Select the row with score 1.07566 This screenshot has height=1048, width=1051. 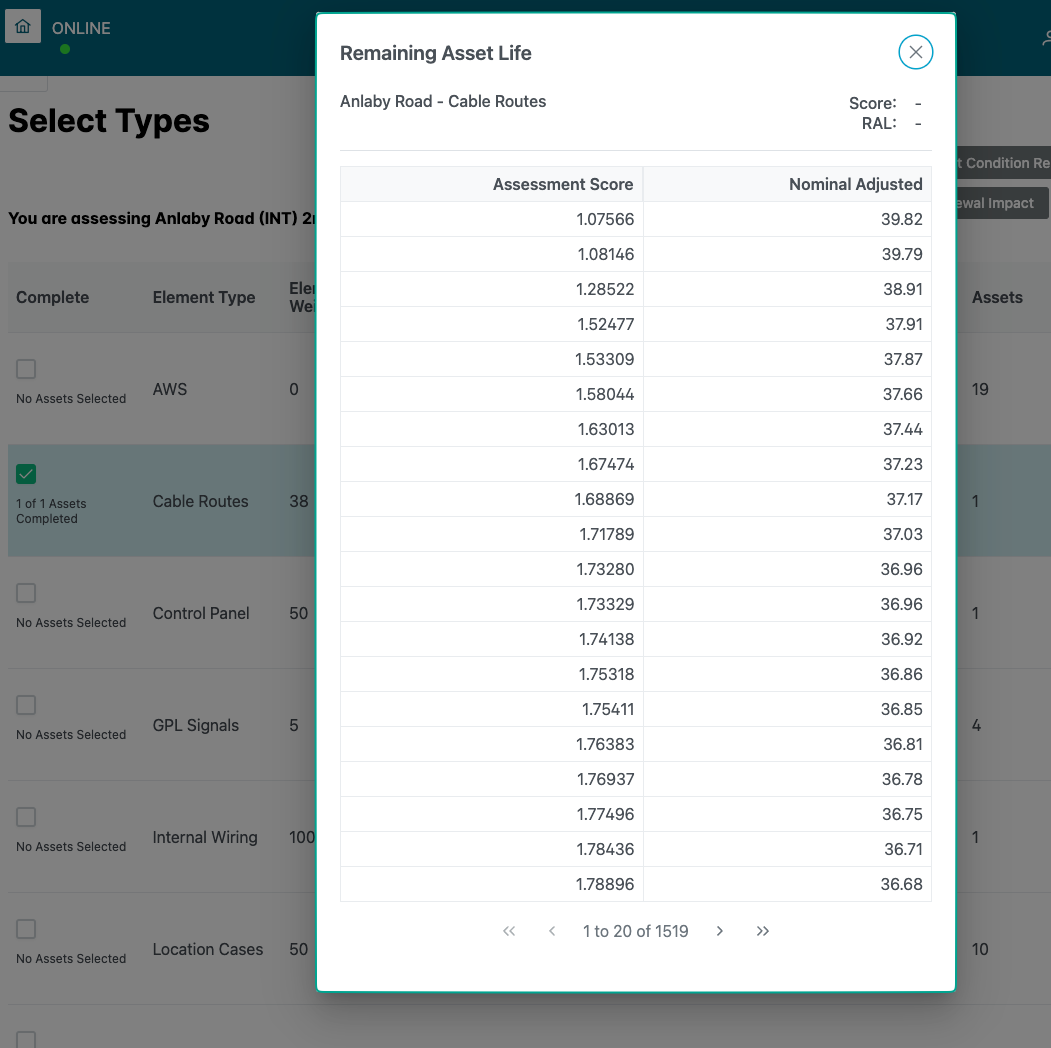[635, 219]
